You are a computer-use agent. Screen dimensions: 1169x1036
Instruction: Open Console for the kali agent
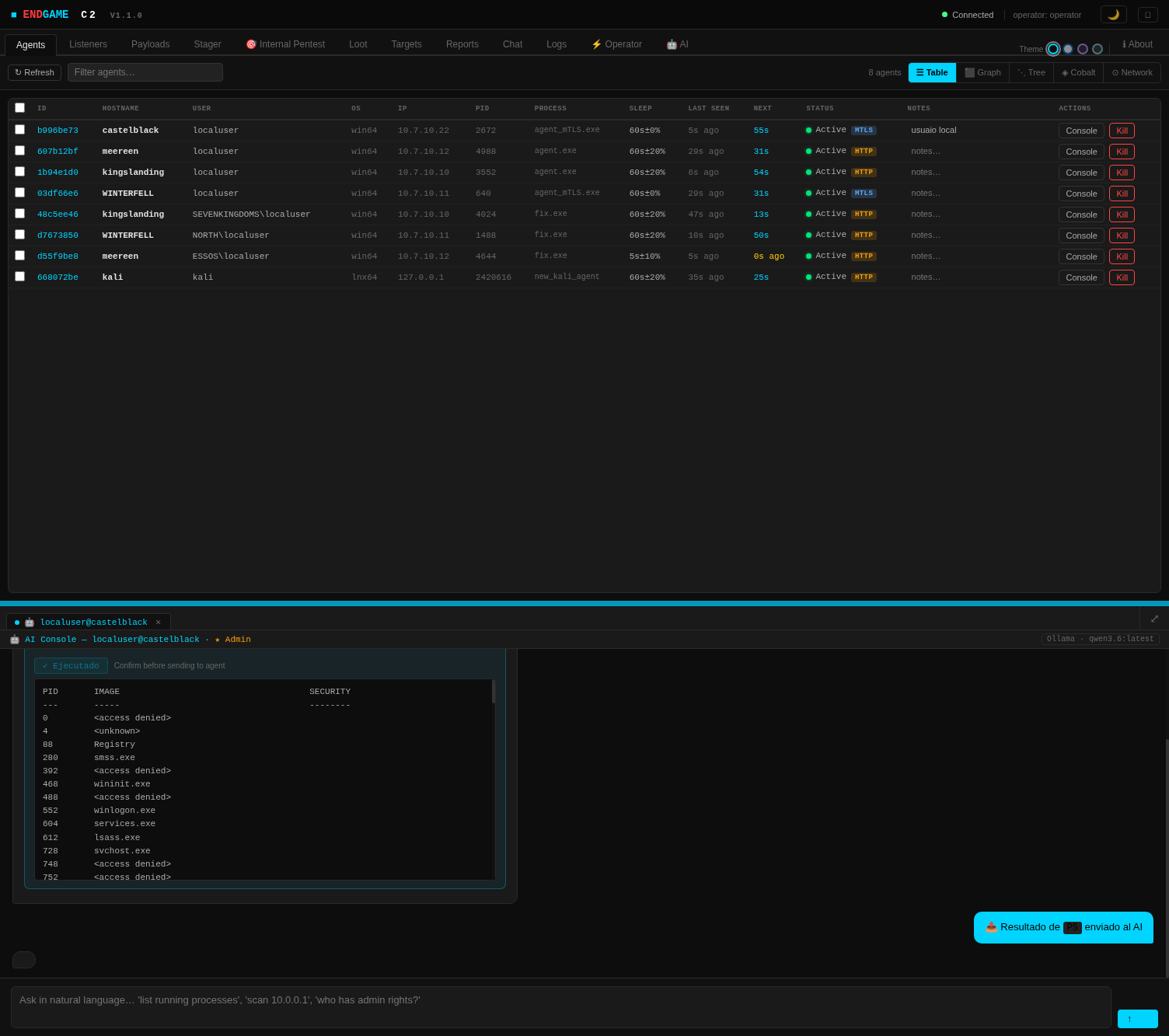click(x=1081, y=277)
